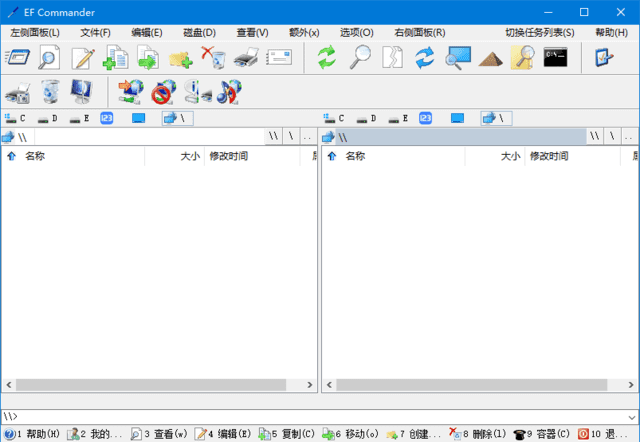Viewport: 640px width, 442px height.
Task: Click the computer monitor toolbar icon
Action: (81, 91)
